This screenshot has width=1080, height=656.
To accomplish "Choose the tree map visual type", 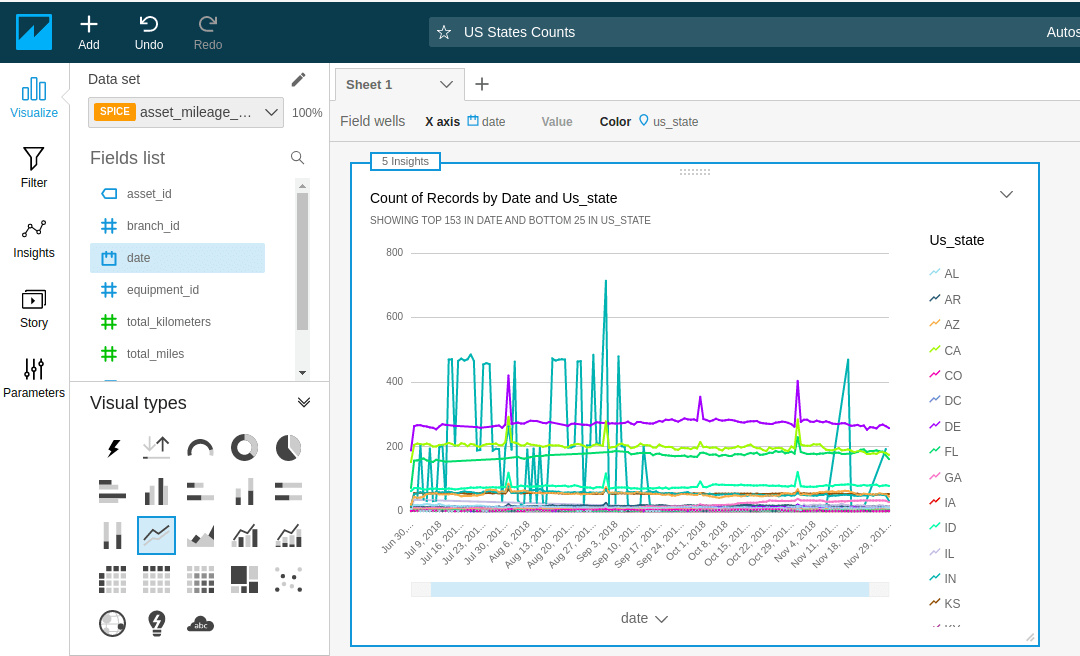I will (x=244, y=579).
